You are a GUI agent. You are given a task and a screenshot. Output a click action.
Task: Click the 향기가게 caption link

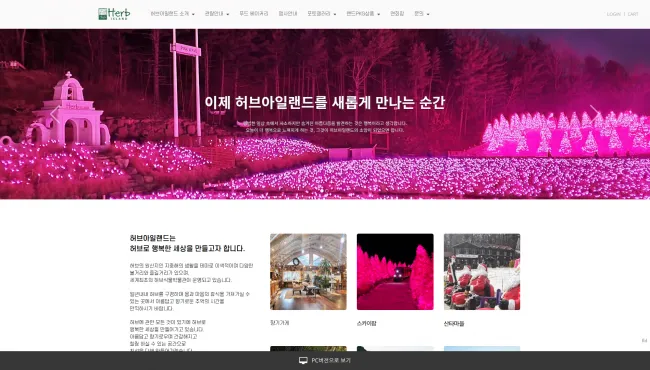[279, 323]
